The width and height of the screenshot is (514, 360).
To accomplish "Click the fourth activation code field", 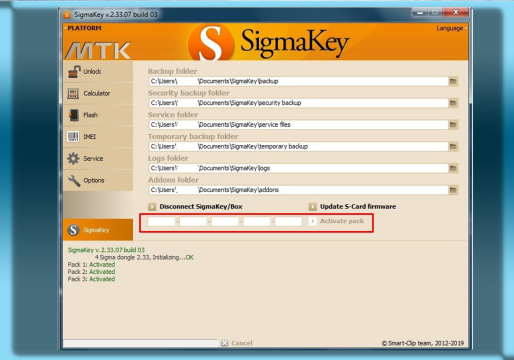I will pyautogui.click(x=257, y=221).
